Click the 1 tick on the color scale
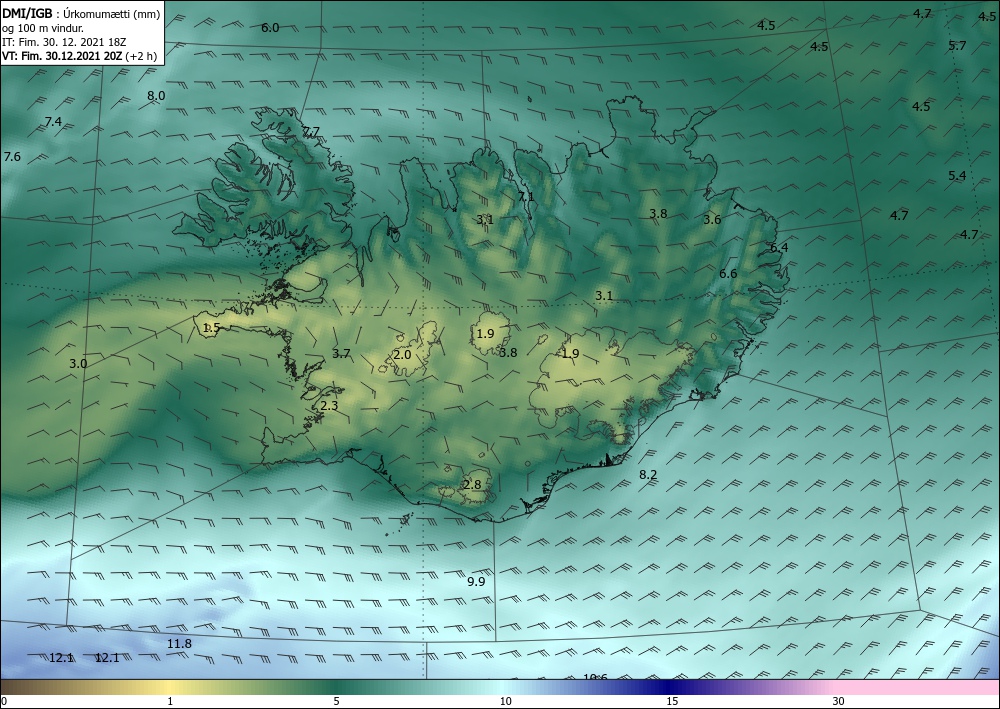This screenshot has height=709, width=1000. pos(170,701)
